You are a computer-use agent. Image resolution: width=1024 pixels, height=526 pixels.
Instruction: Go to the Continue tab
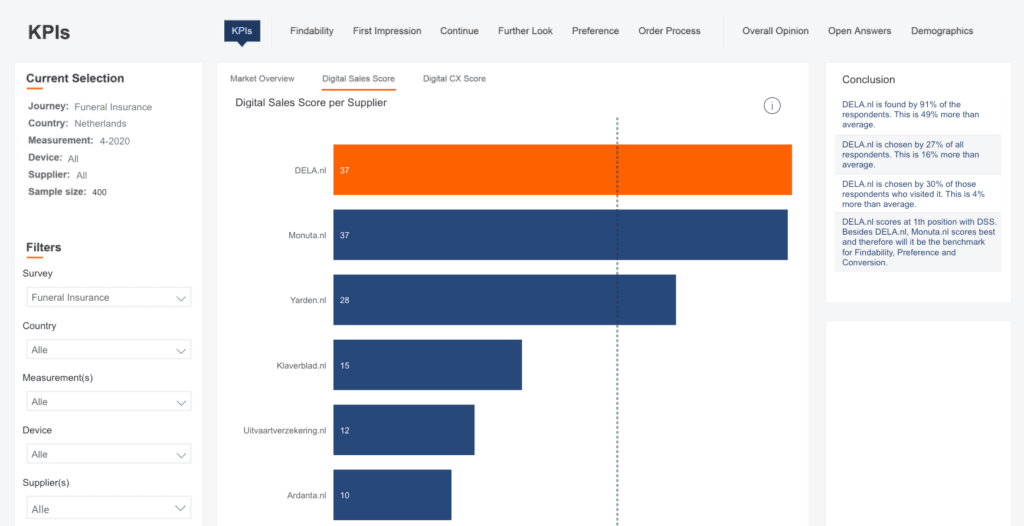(x=459, y=31)
